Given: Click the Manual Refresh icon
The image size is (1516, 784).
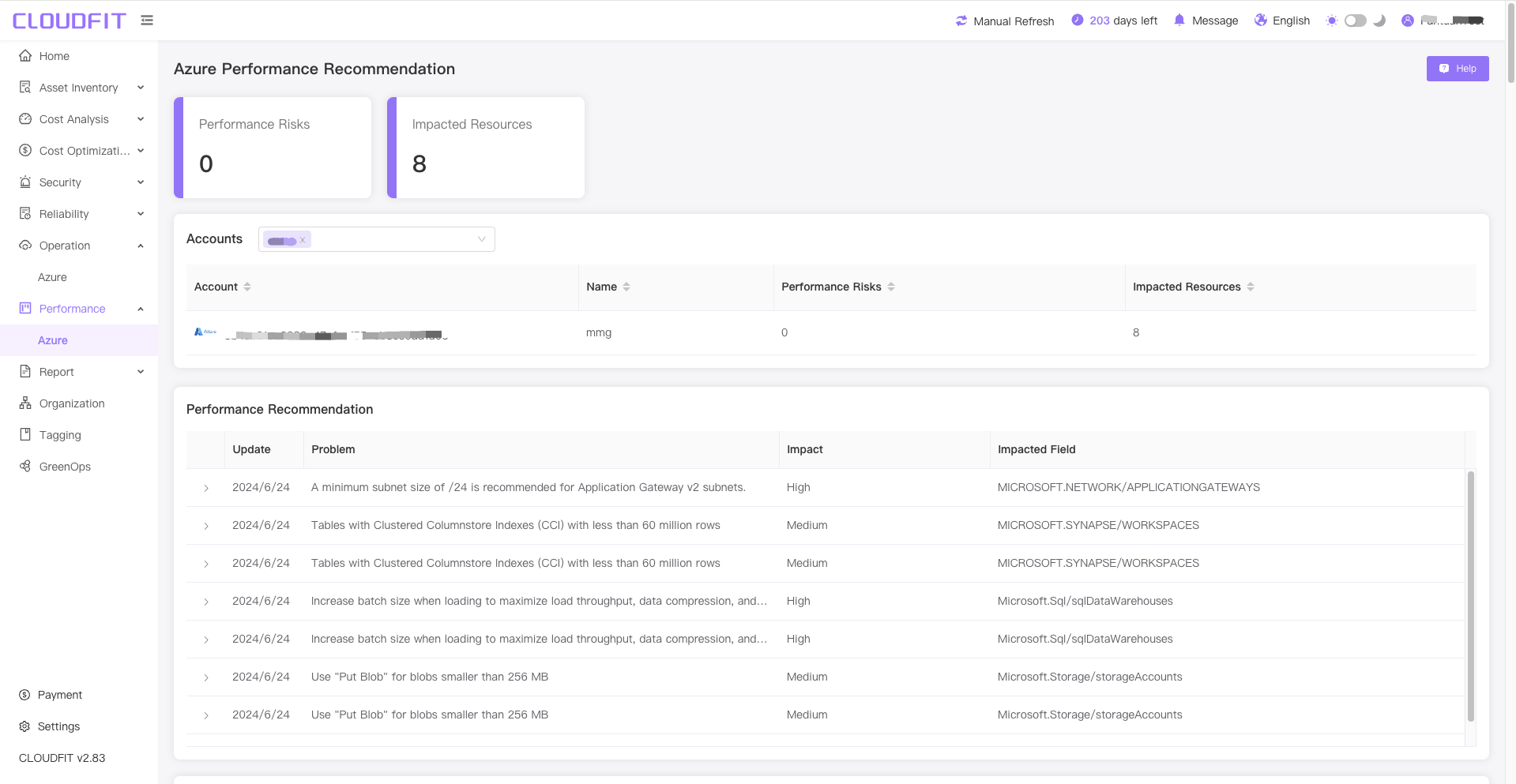Looking at the screenshot, I should click(x=961, y=21).
